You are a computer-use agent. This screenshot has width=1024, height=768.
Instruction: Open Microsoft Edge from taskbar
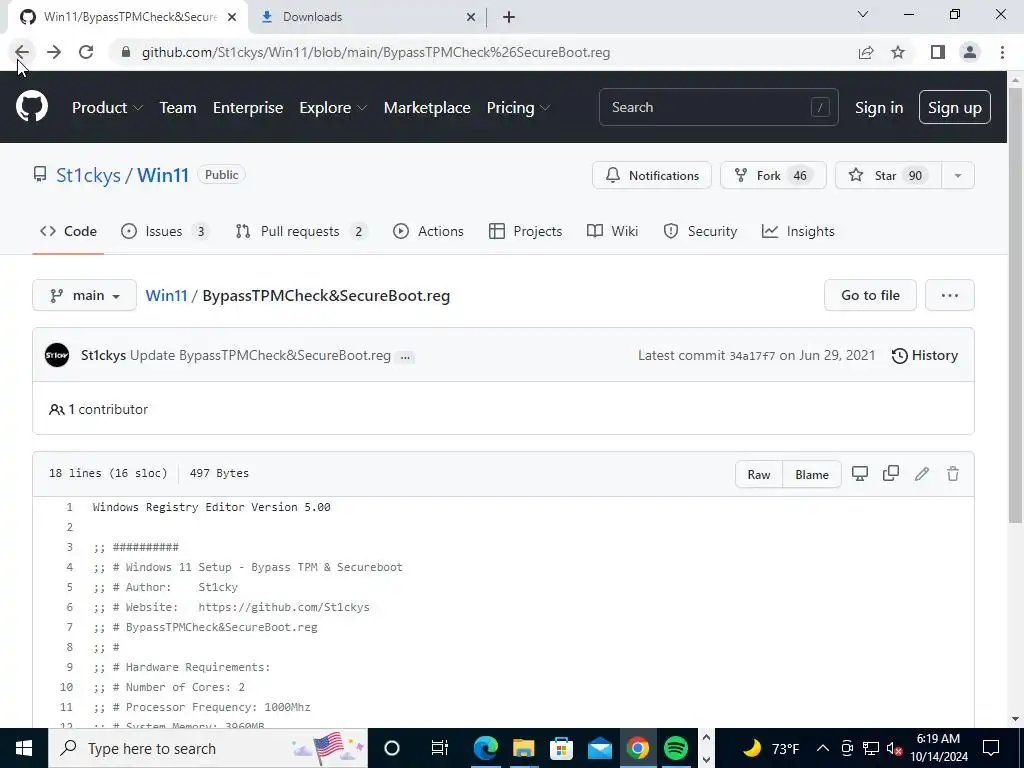pyautogui.click(x=485, y=748)
